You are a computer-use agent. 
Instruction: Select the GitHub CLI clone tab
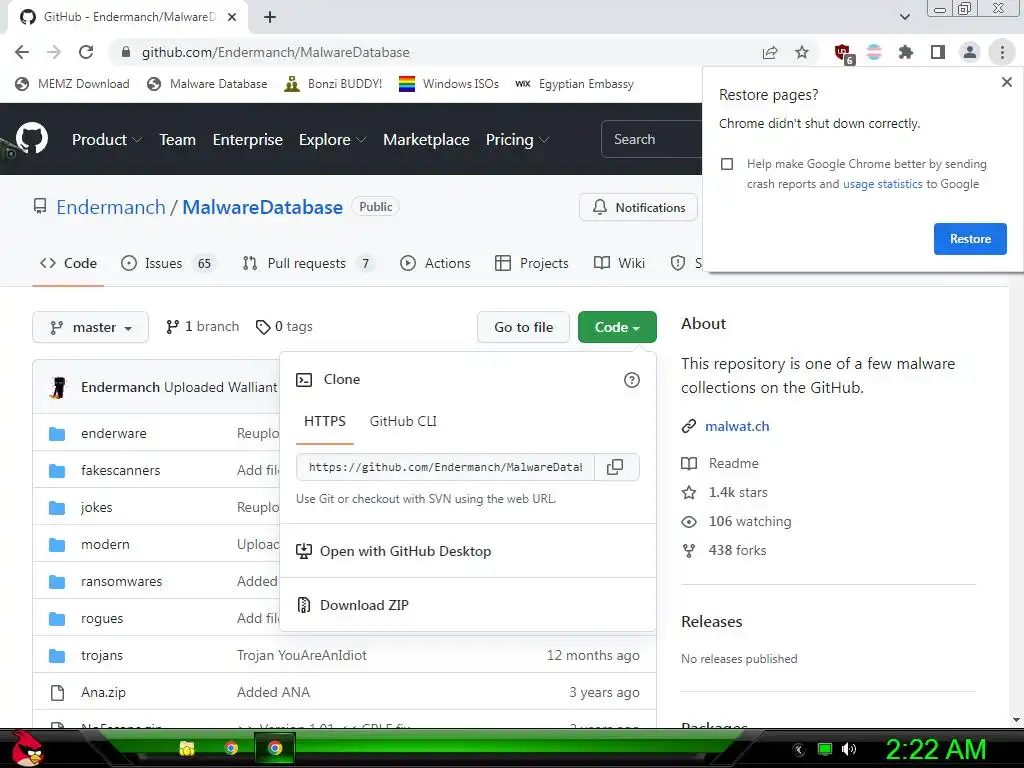[x=403, y=421]
